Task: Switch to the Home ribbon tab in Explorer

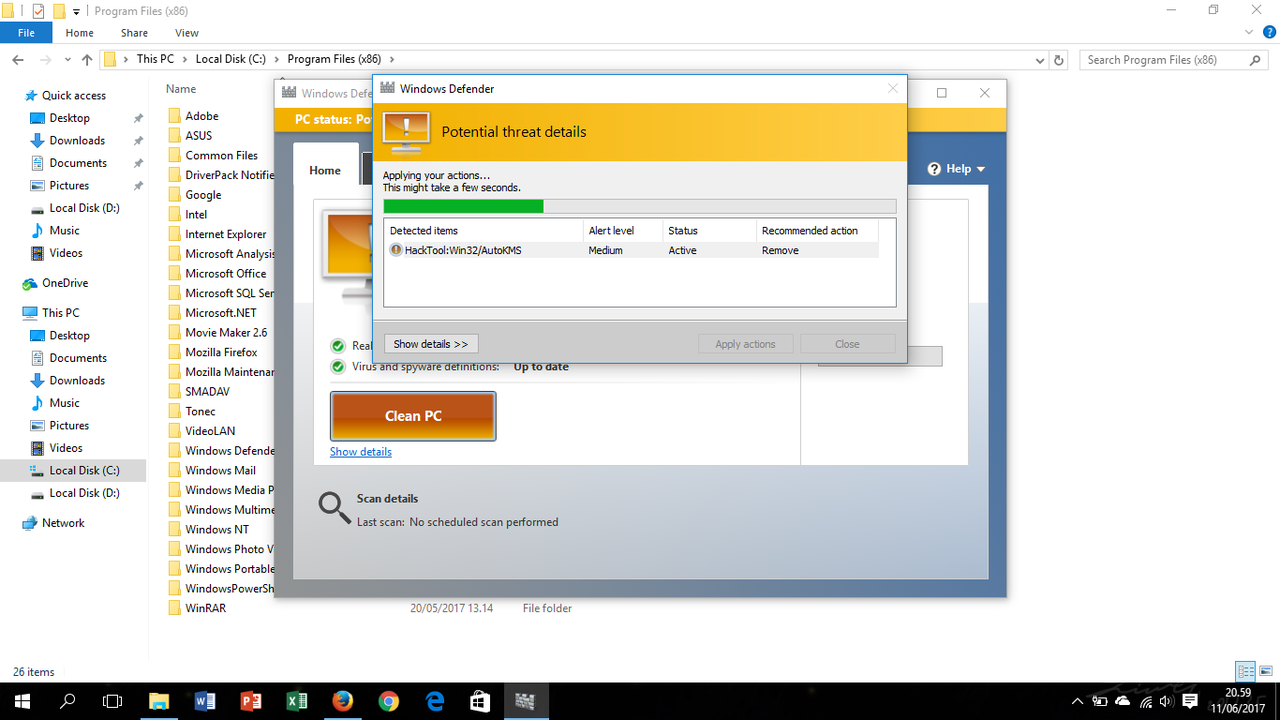Action: [x=80, y=33]
